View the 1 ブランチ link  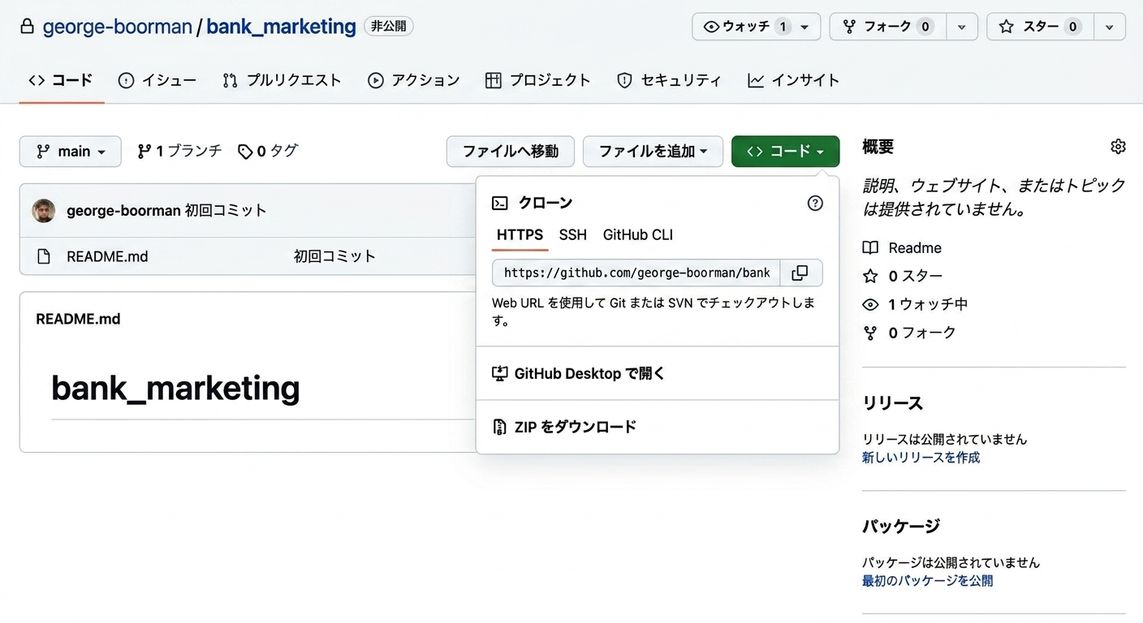[179, 151]
